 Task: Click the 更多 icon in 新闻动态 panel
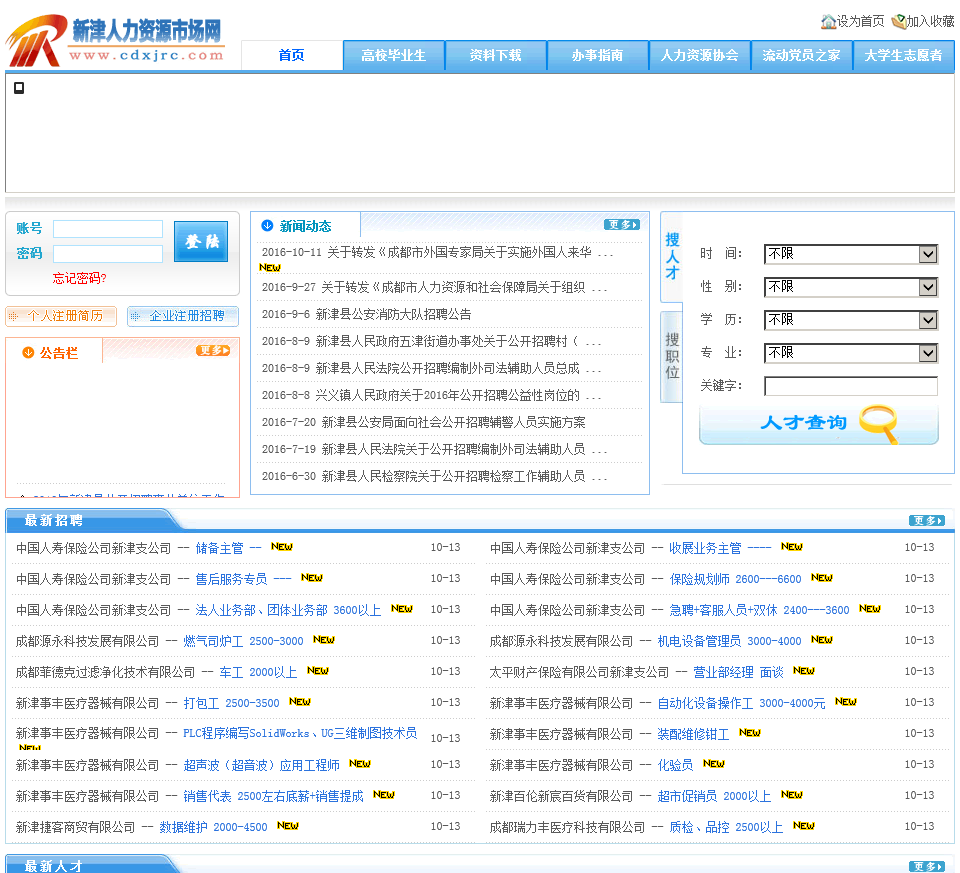pyautogui.click(x=621, y=225)
